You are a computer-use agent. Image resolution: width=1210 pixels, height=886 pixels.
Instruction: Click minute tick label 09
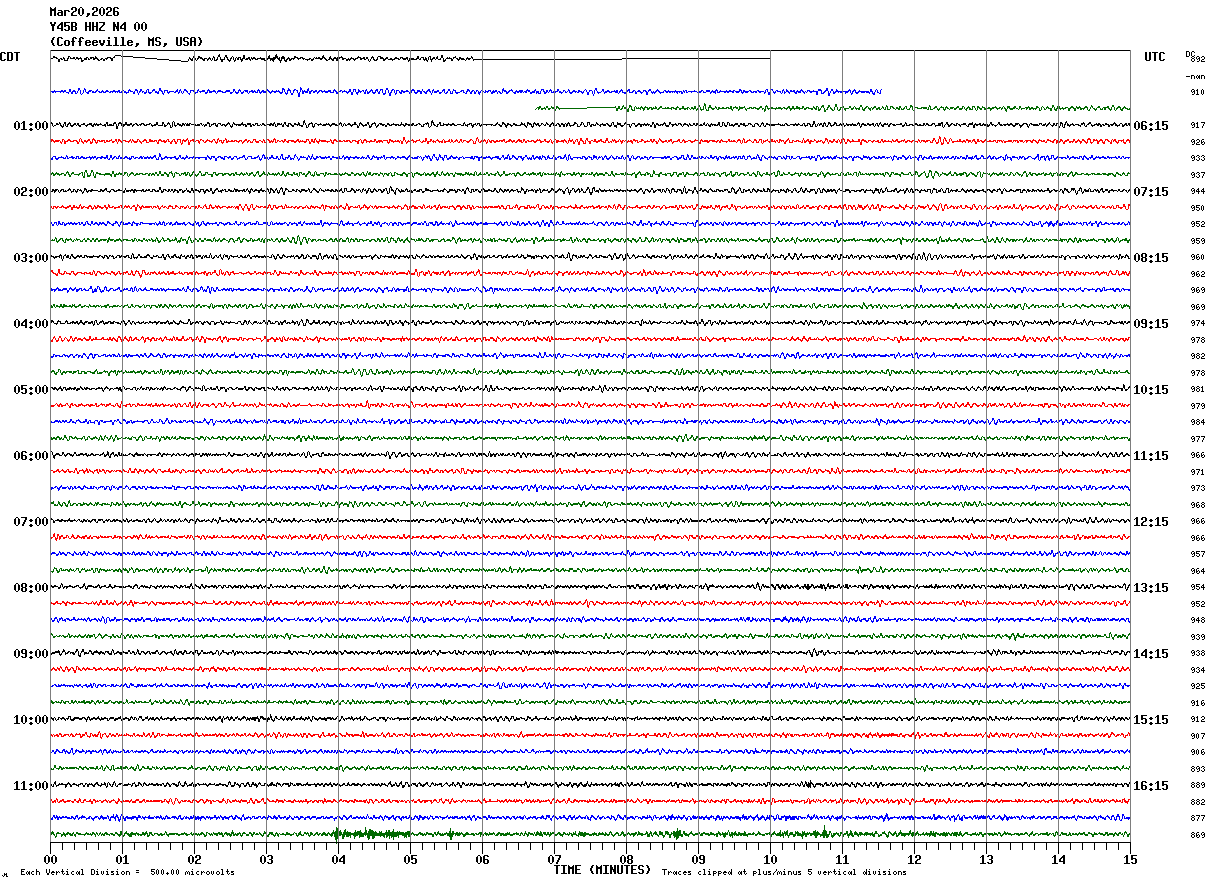698,859
